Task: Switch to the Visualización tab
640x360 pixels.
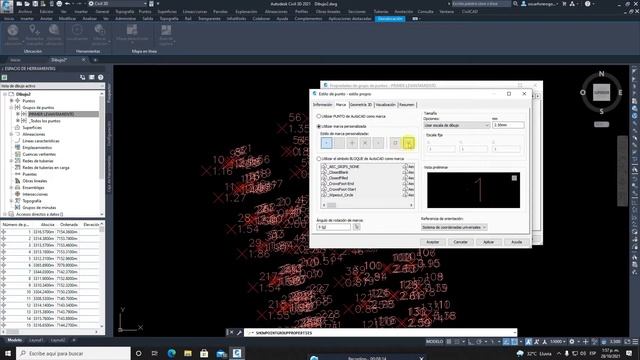Action: 385,105
